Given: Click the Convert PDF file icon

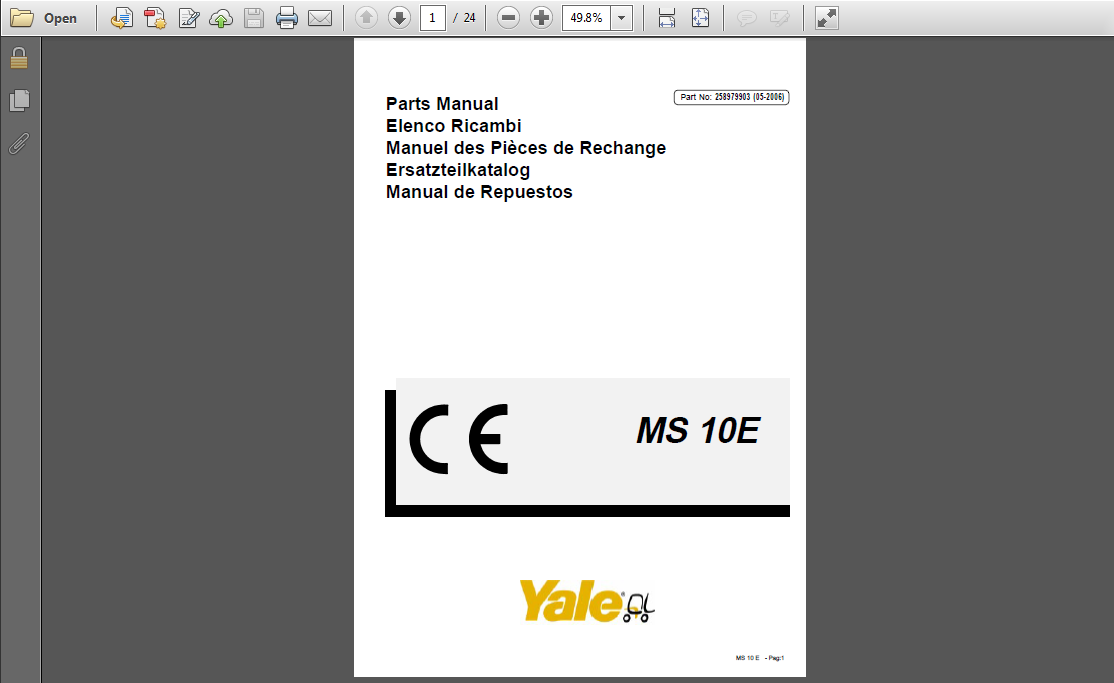Looking at the screenshot, I should [x=155, y=18].
